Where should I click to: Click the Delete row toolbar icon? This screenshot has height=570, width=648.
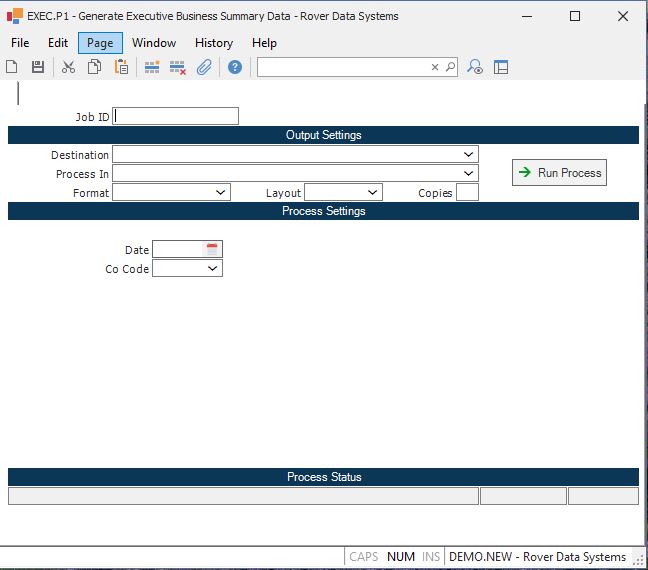178,67
